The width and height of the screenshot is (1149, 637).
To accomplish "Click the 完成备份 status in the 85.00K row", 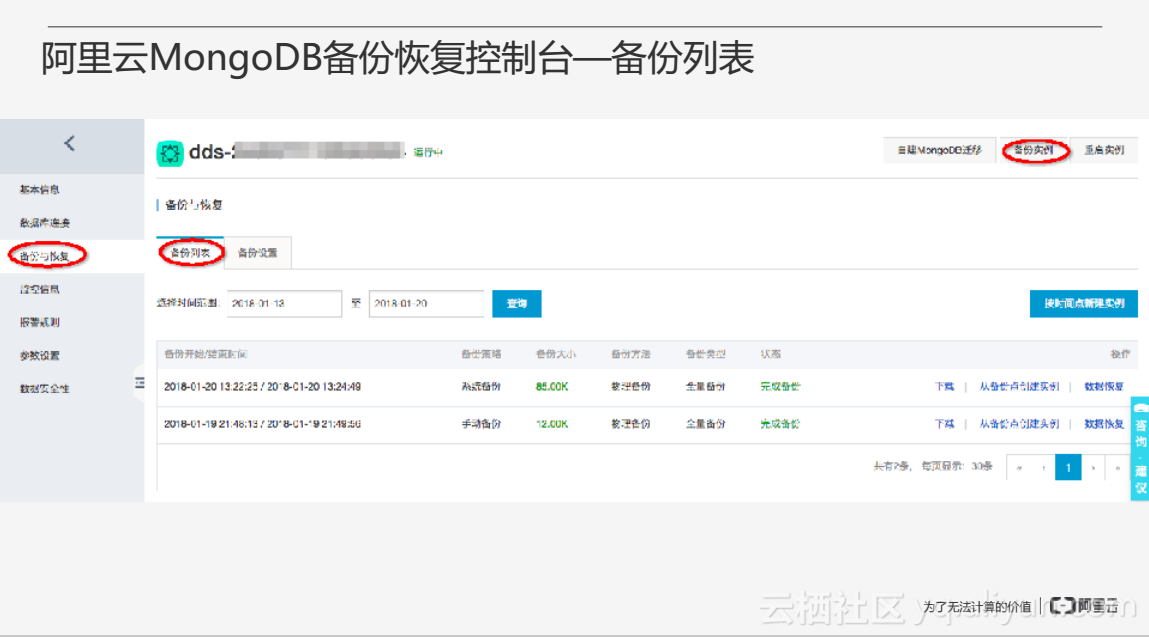I will 780,387.
